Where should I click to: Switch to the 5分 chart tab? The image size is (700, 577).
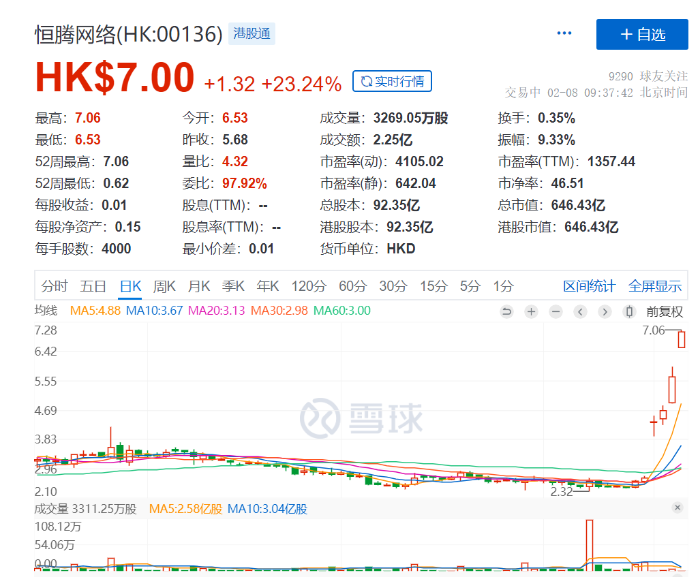[x=470, y=286]
